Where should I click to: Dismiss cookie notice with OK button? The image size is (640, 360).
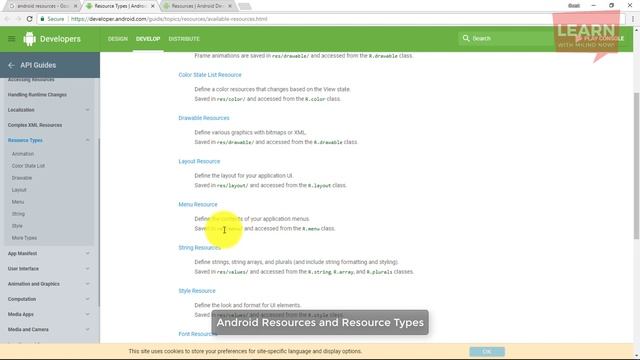coord(487,351)
